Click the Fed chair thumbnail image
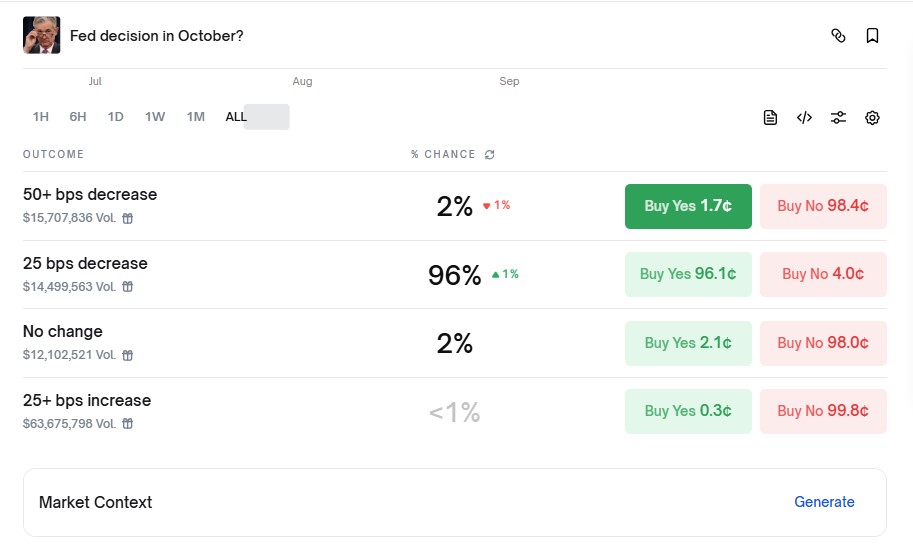The image size is (913, 545). [x=42, y=35]
